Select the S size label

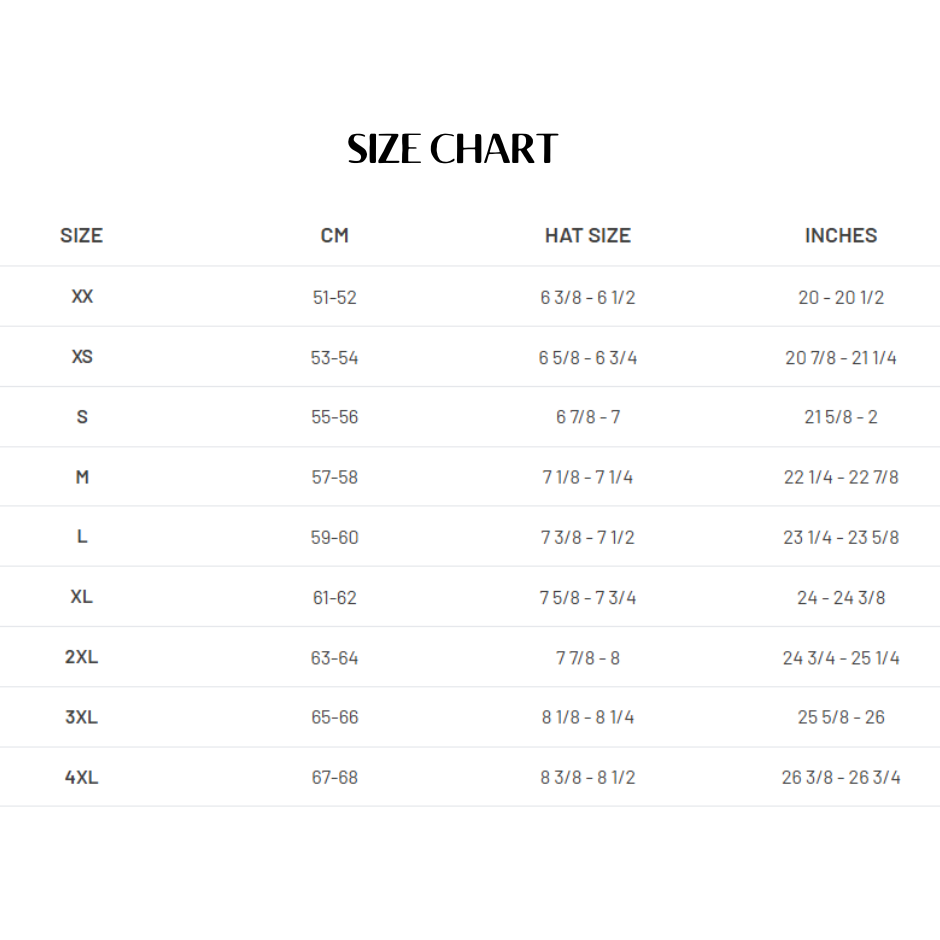(82, 417)
